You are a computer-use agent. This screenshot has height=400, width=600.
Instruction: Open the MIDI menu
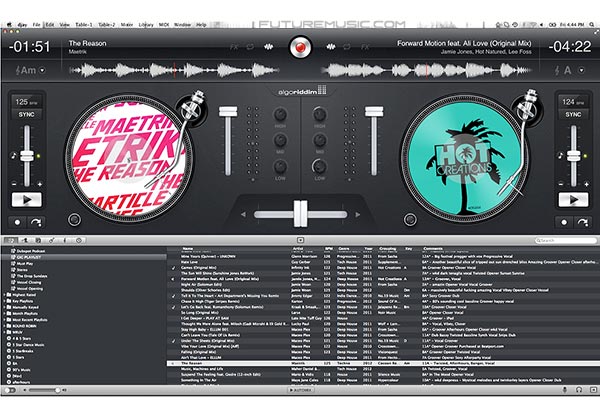(164, 24)
